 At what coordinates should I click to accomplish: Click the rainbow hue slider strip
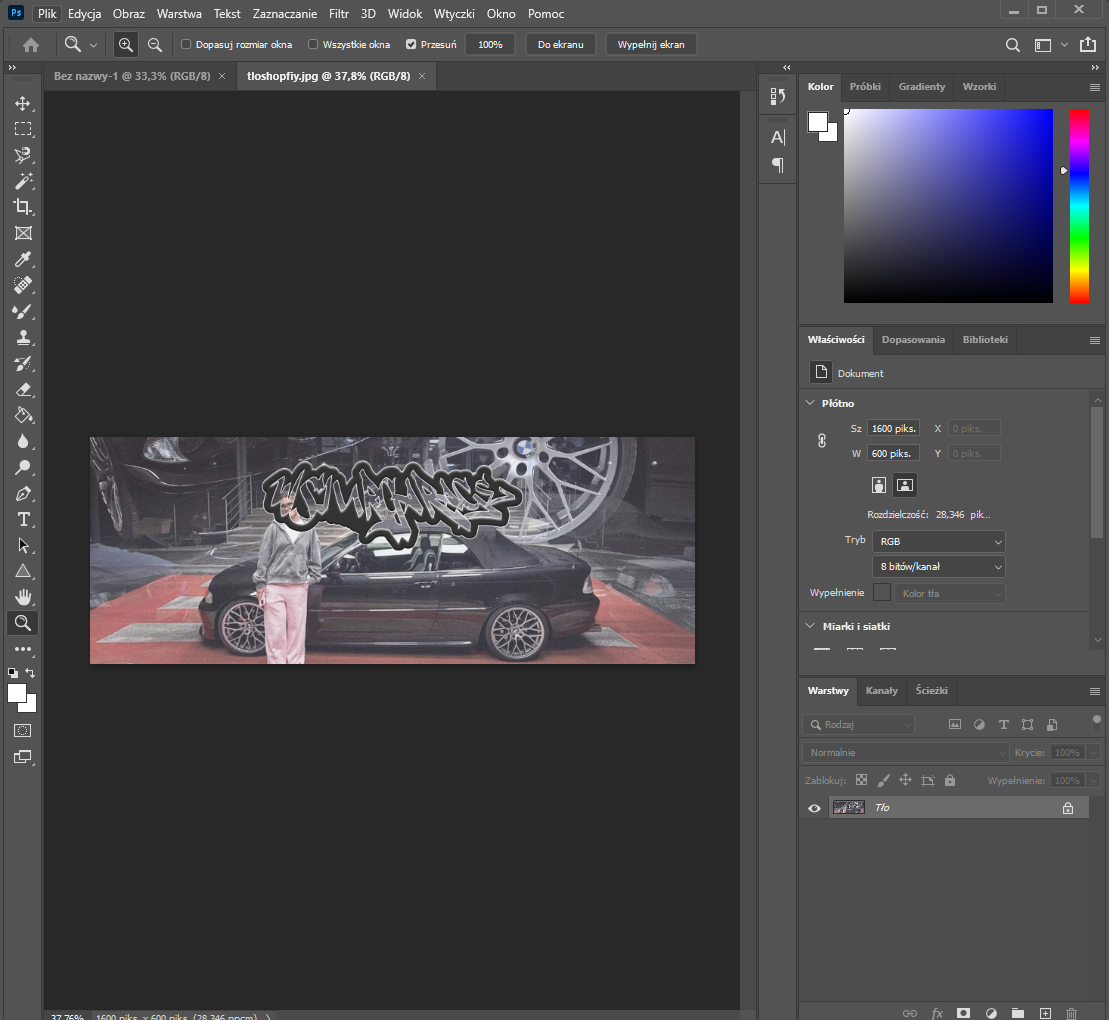click(x=1079, y=205)
